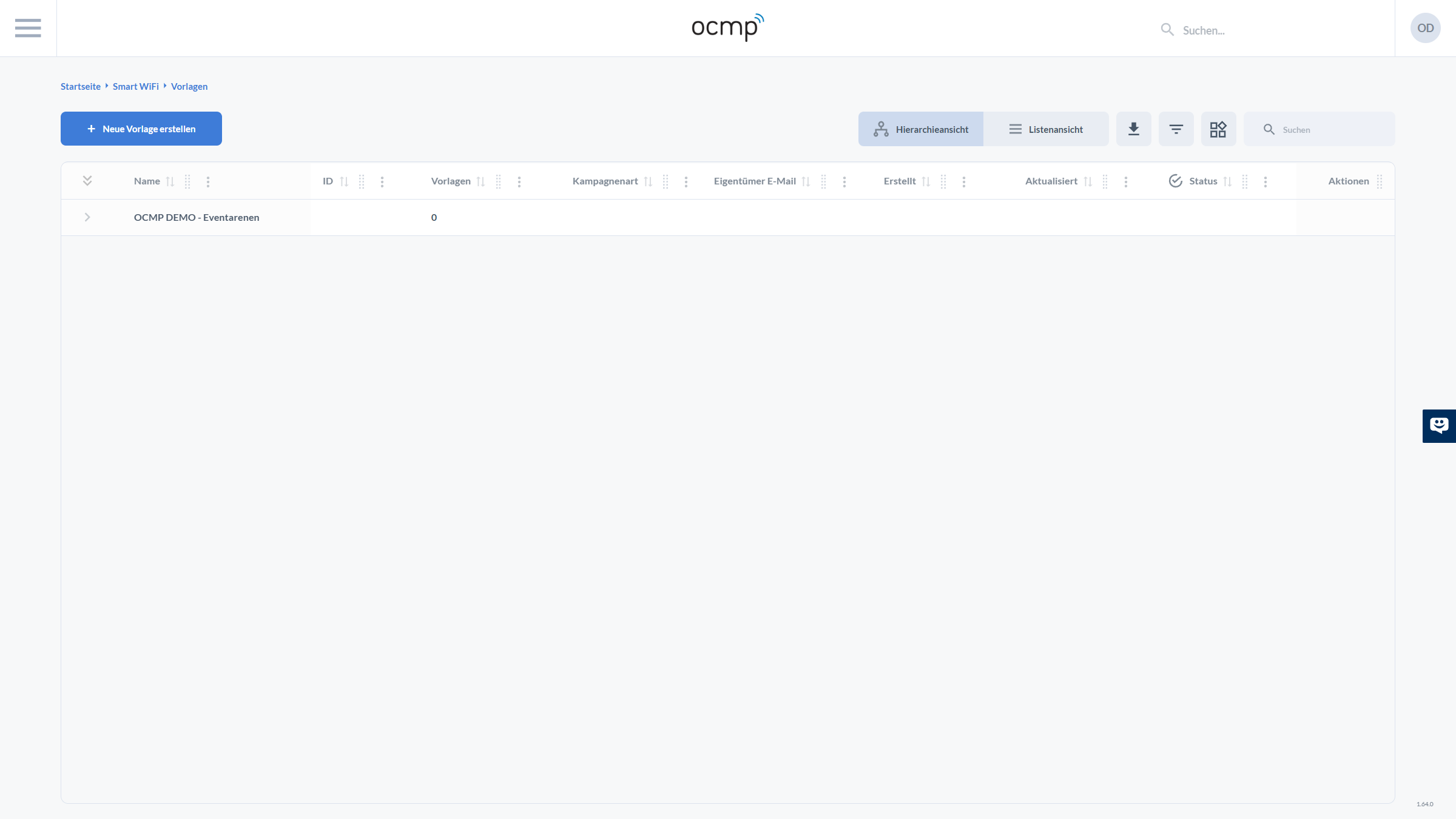Focus the table Suchen search field
1456x819 pixels.
coord(1329,129)
